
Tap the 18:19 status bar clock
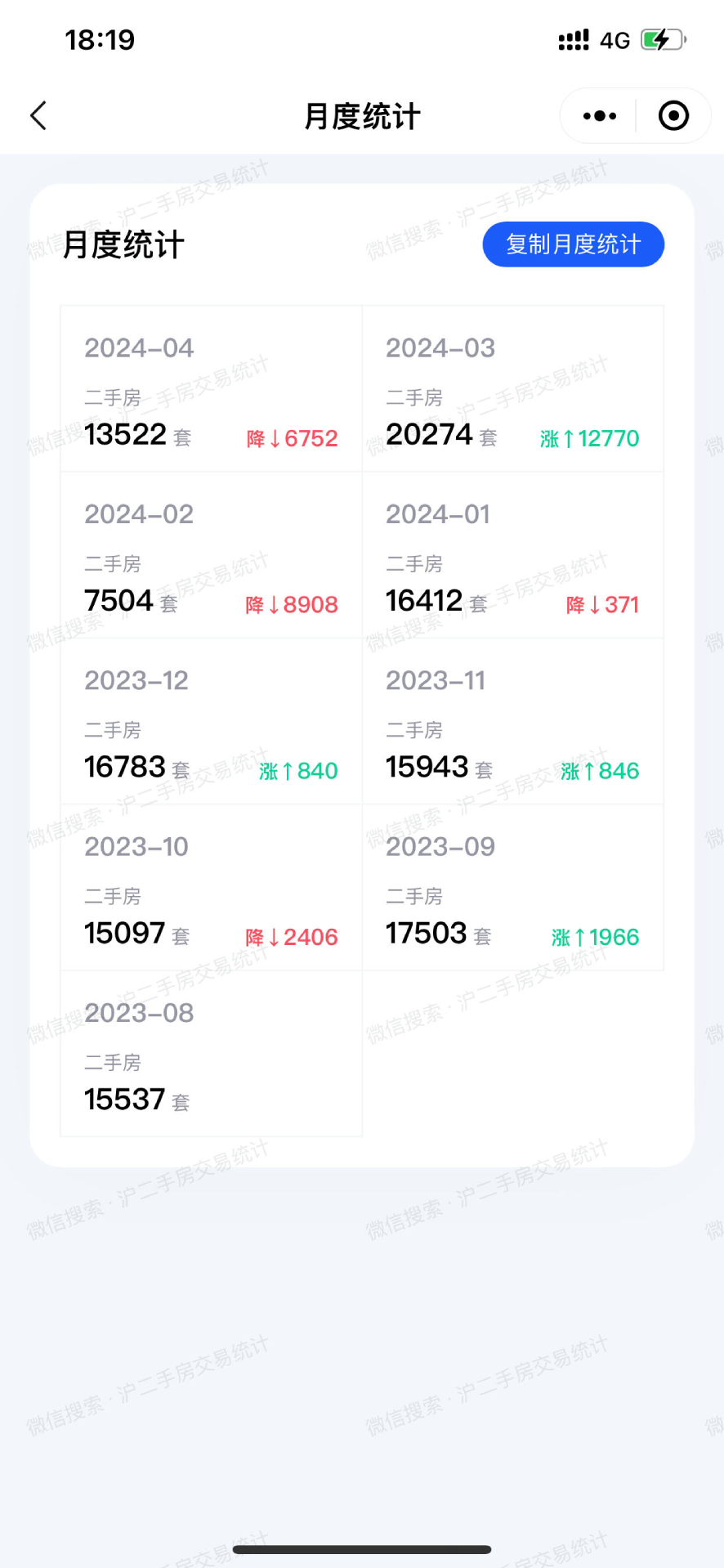coord(100,40)
